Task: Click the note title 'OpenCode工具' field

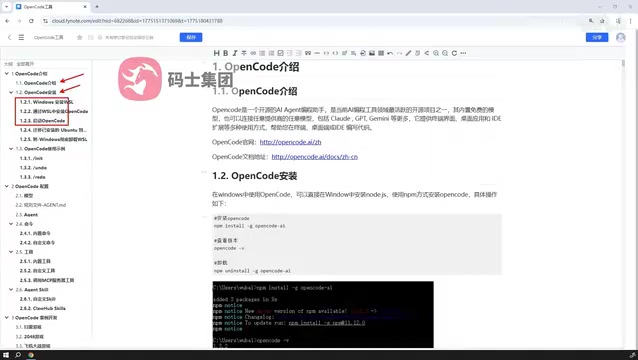Action: [x=48, y=37]
